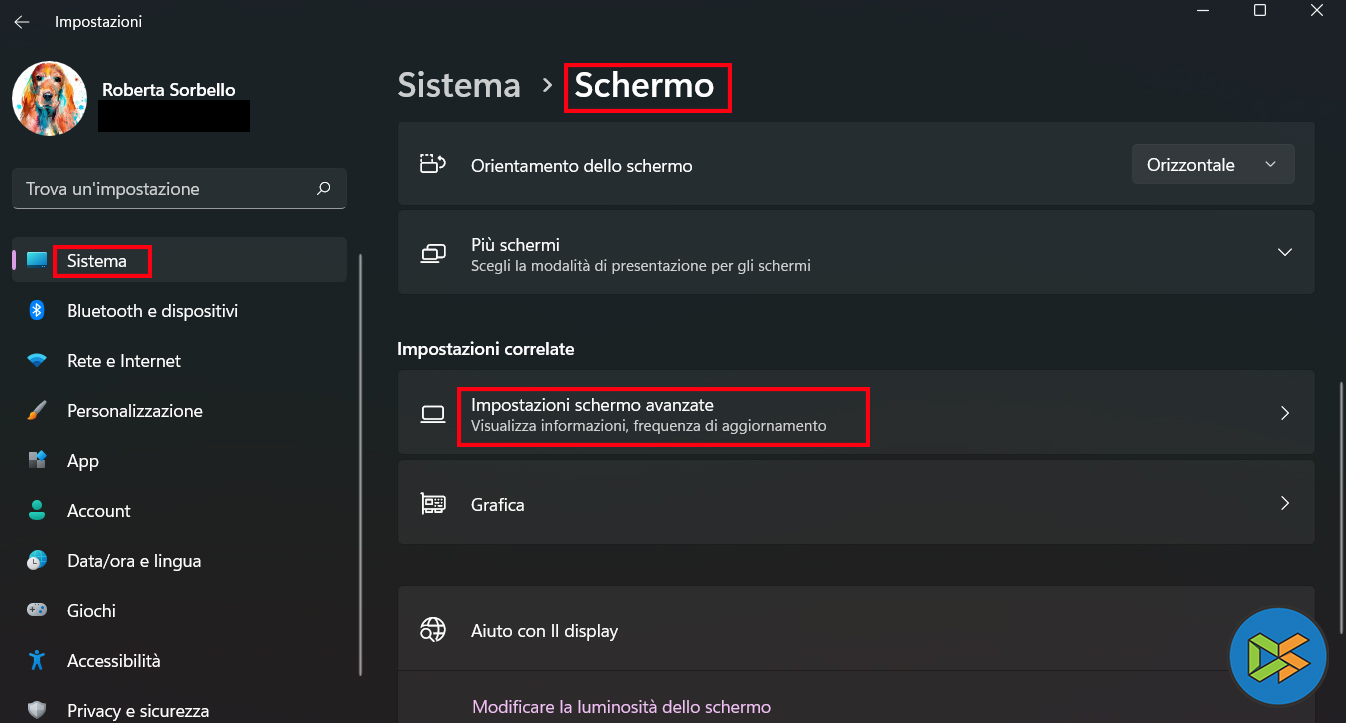The height and width of the screenshot is (723, 1346).
Task: Select Sistema in the sidebar
Action: tap(97, 261)
